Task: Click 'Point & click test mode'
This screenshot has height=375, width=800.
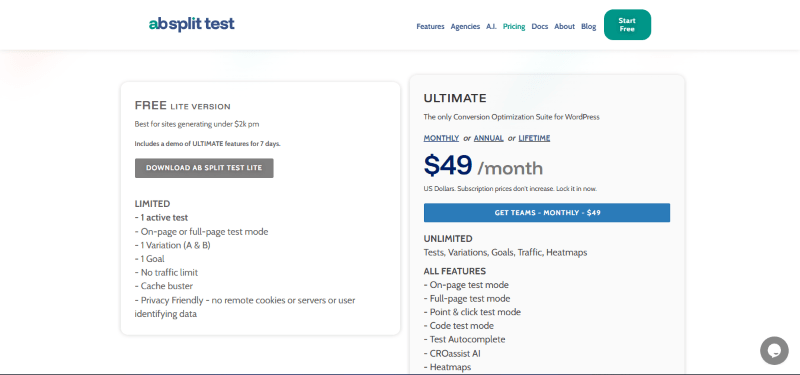Action: (x=472, y=312)
